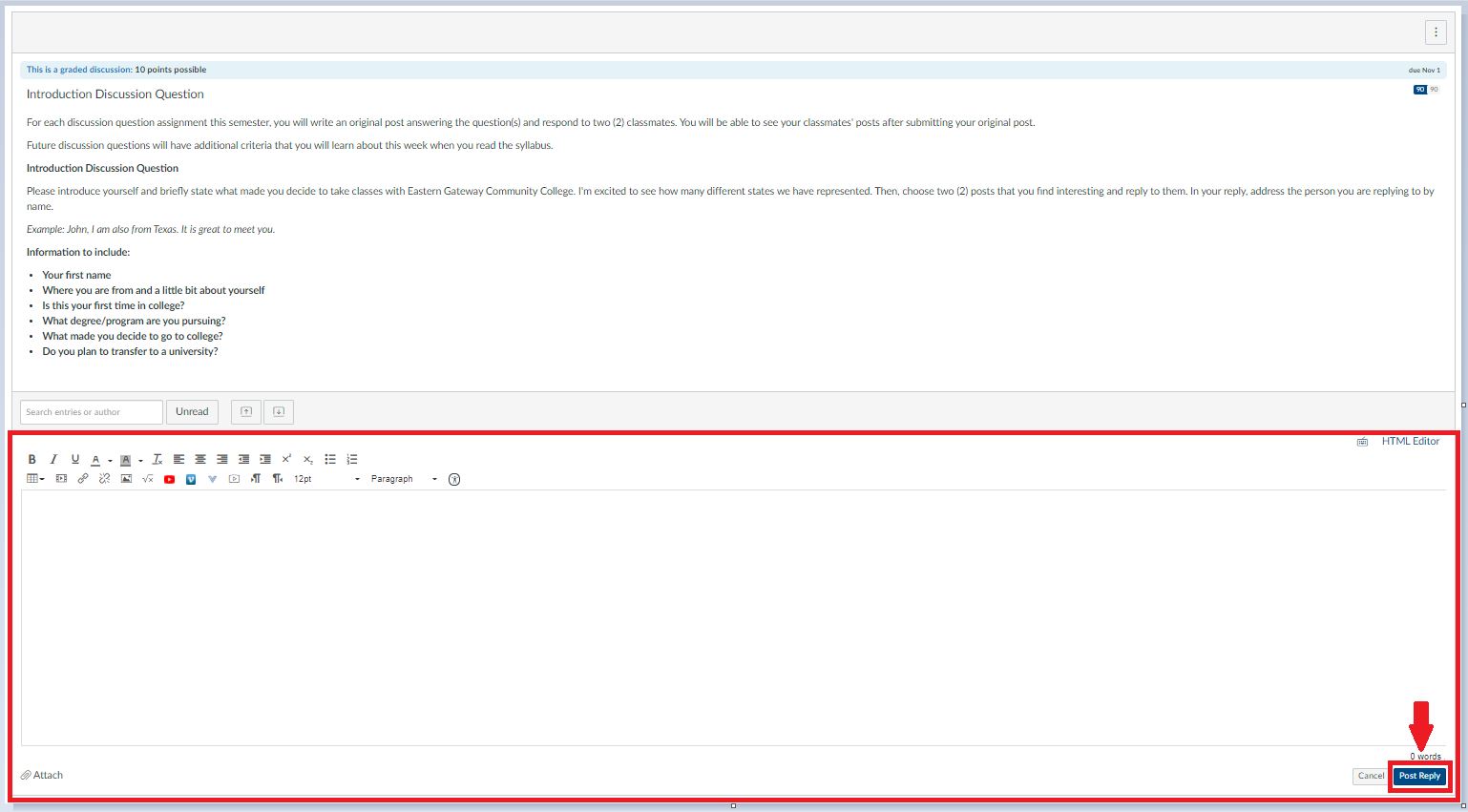1468x812 pixels.
Task: Click the 'Your first name' bullet item
Action: [x=76, y=275]
